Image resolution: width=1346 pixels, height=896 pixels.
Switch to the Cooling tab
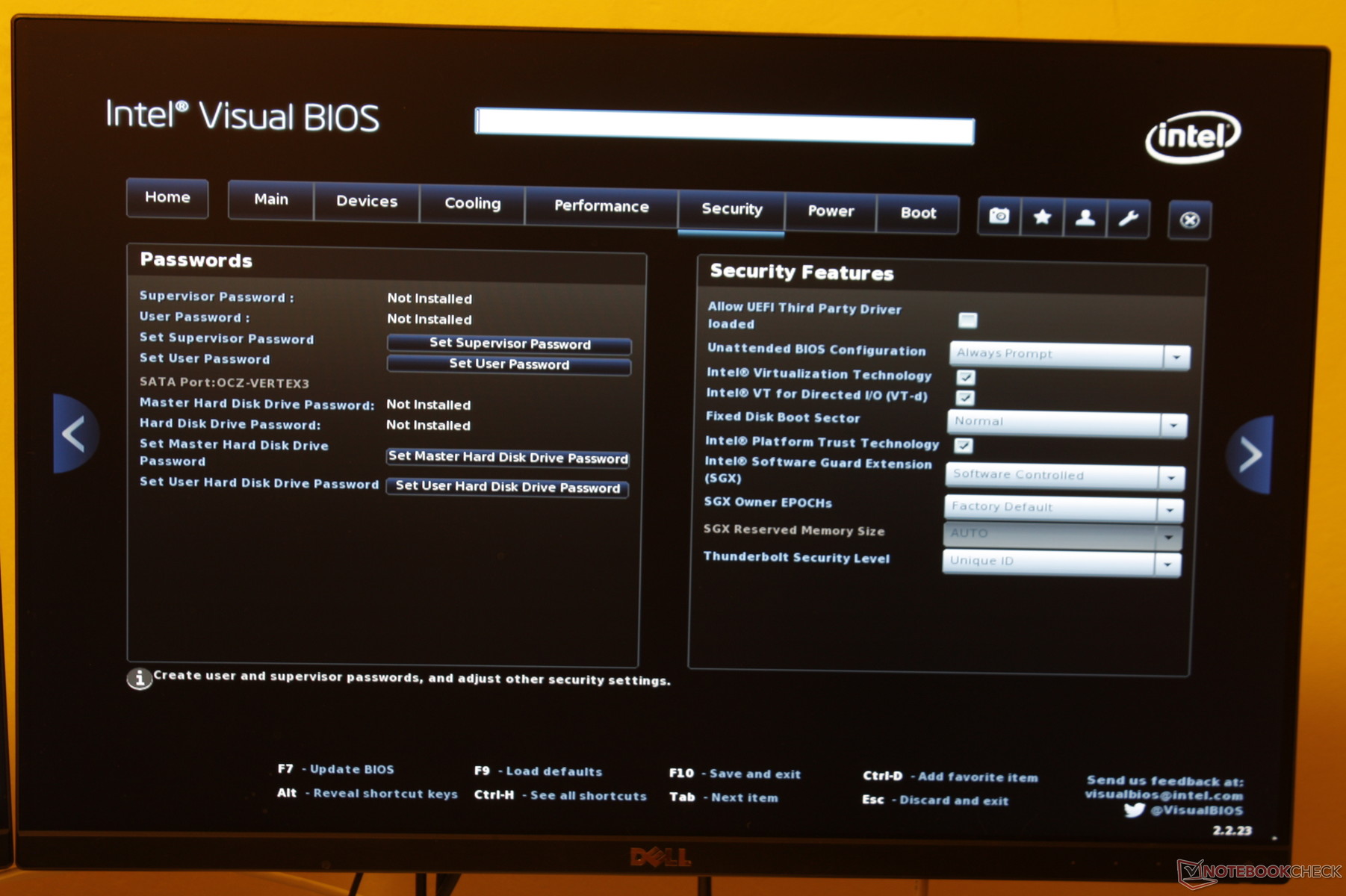coord(473,204)
